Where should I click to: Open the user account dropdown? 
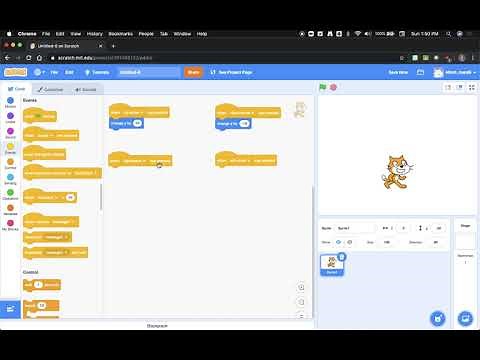coord(455,72)
